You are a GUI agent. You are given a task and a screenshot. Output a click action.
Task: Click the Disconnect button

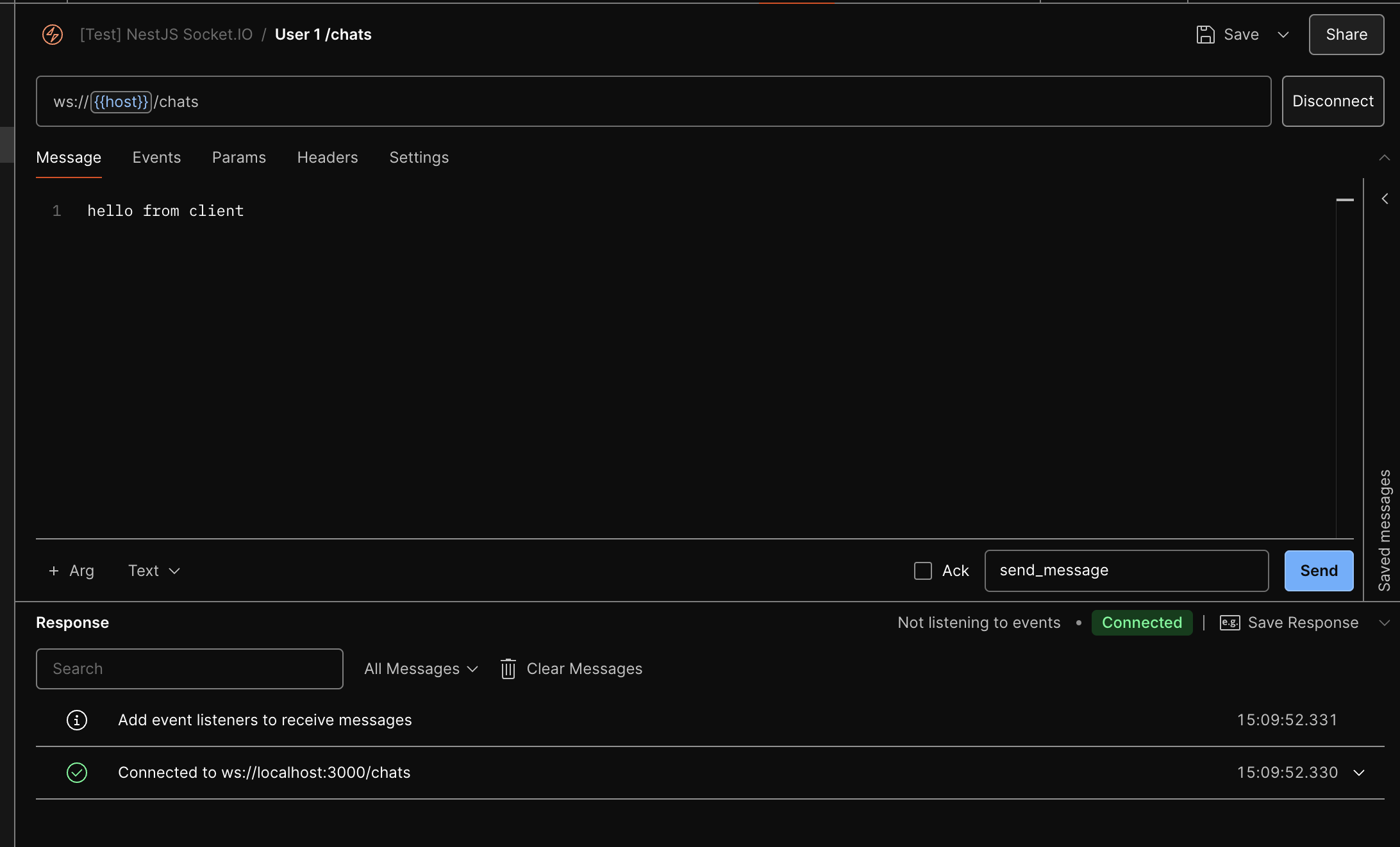tap(1332, 101)
